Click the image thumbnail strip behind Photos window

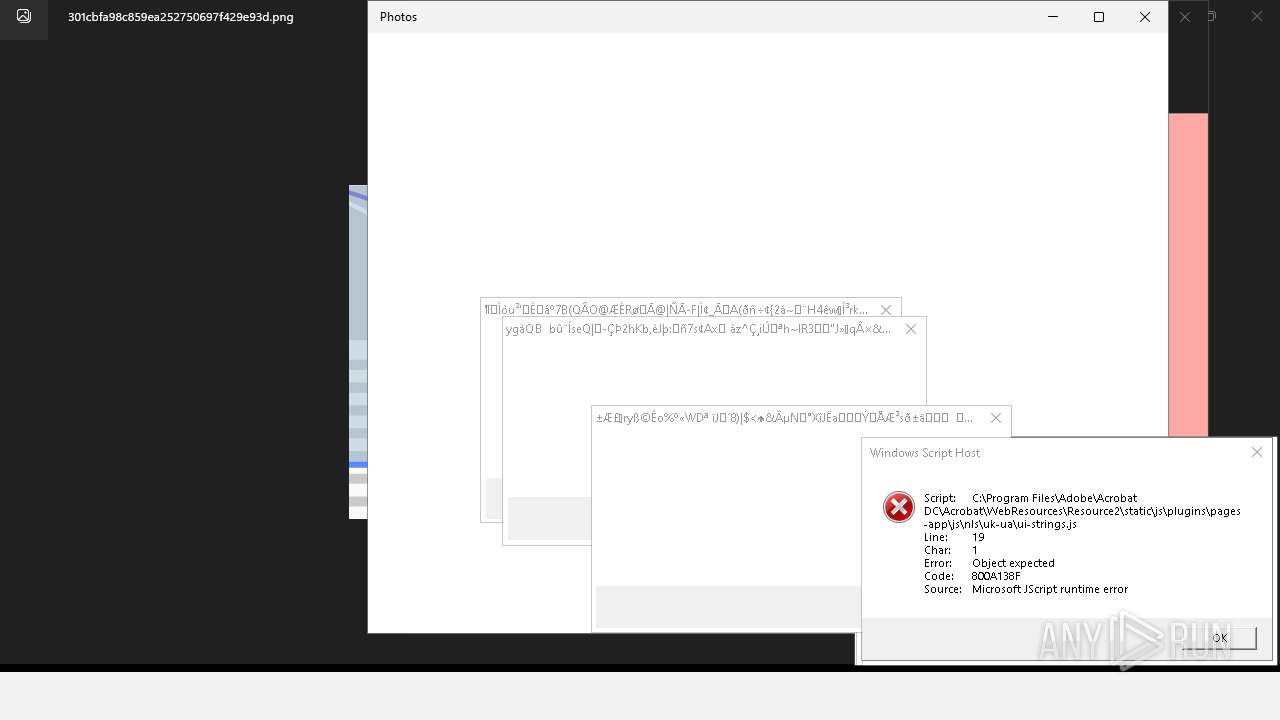358,352
